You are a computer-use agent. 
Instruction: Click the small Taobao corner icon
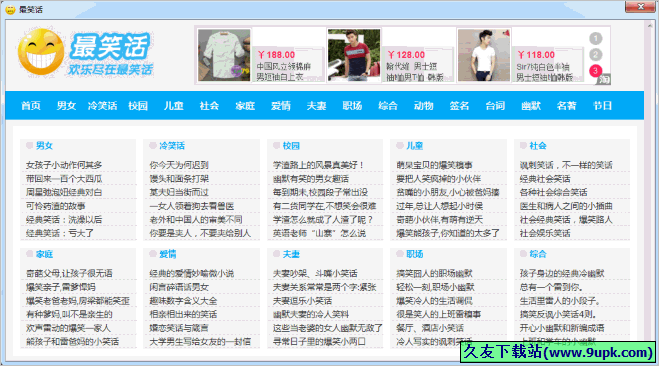coord(604,79)
